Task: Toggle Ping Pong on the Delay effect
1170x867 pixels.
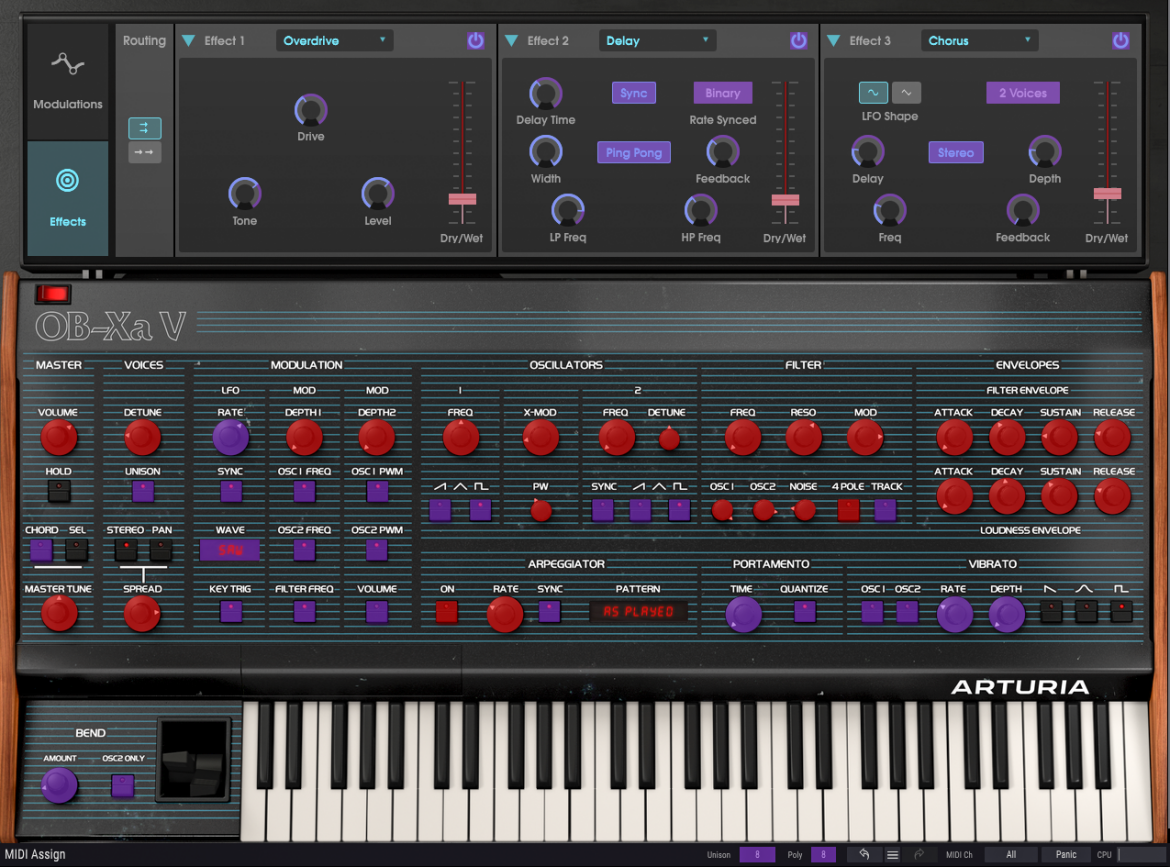Action: point(634,152)
